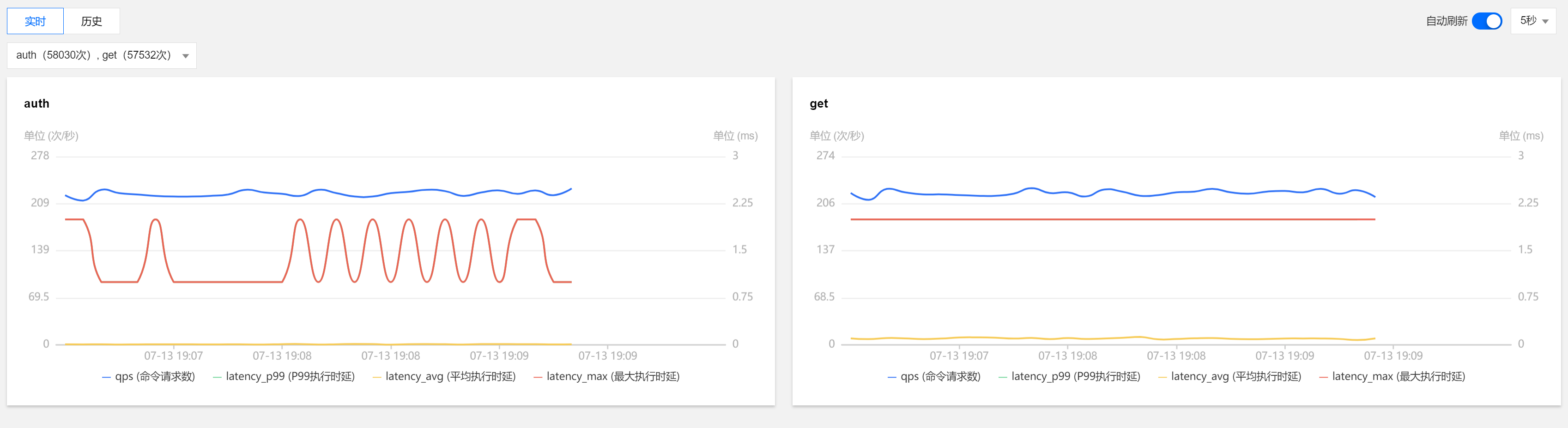The width and height of the screenshot is (1568, 428).
Task: Click the get chart title
Action: 819,103
